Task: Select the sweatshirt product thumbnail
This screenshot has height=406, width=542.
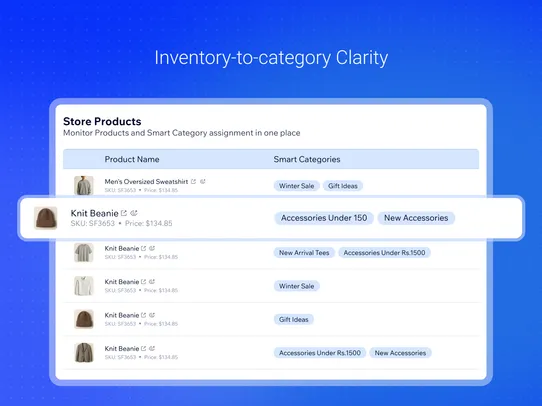Action: coord(84,185)
